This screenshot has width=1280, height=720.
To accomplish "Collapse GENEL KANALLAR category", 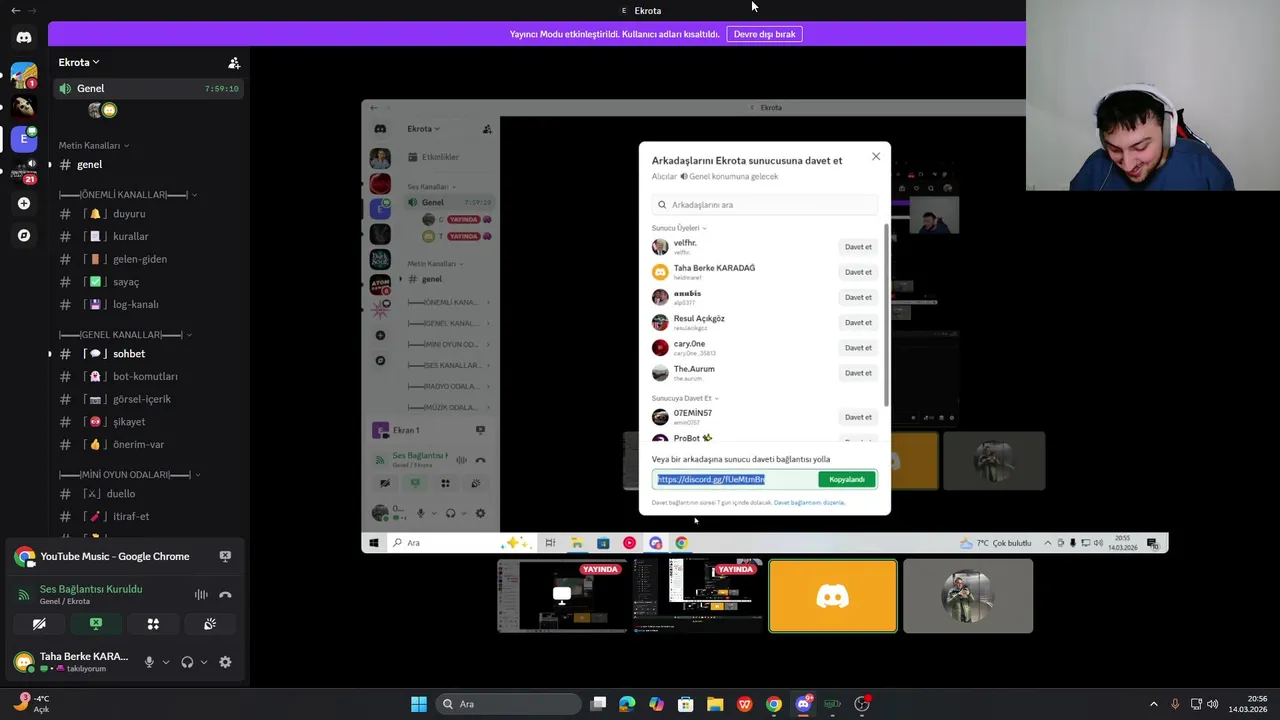I will tap(125, 335).
